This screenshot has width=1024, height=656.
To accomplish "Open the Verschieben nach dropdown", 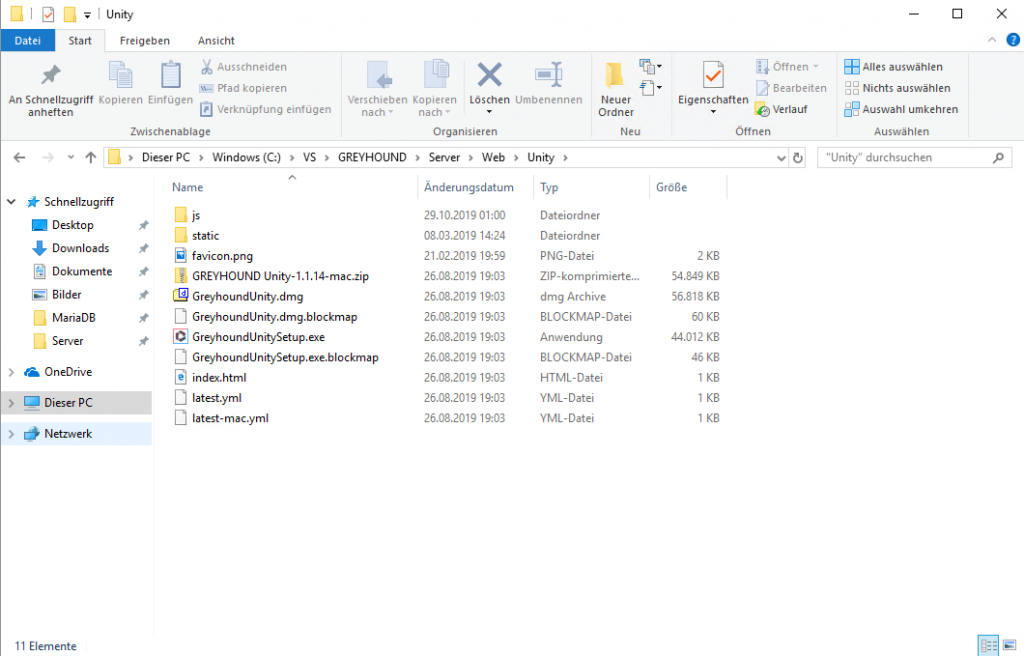I will [378, 90].
